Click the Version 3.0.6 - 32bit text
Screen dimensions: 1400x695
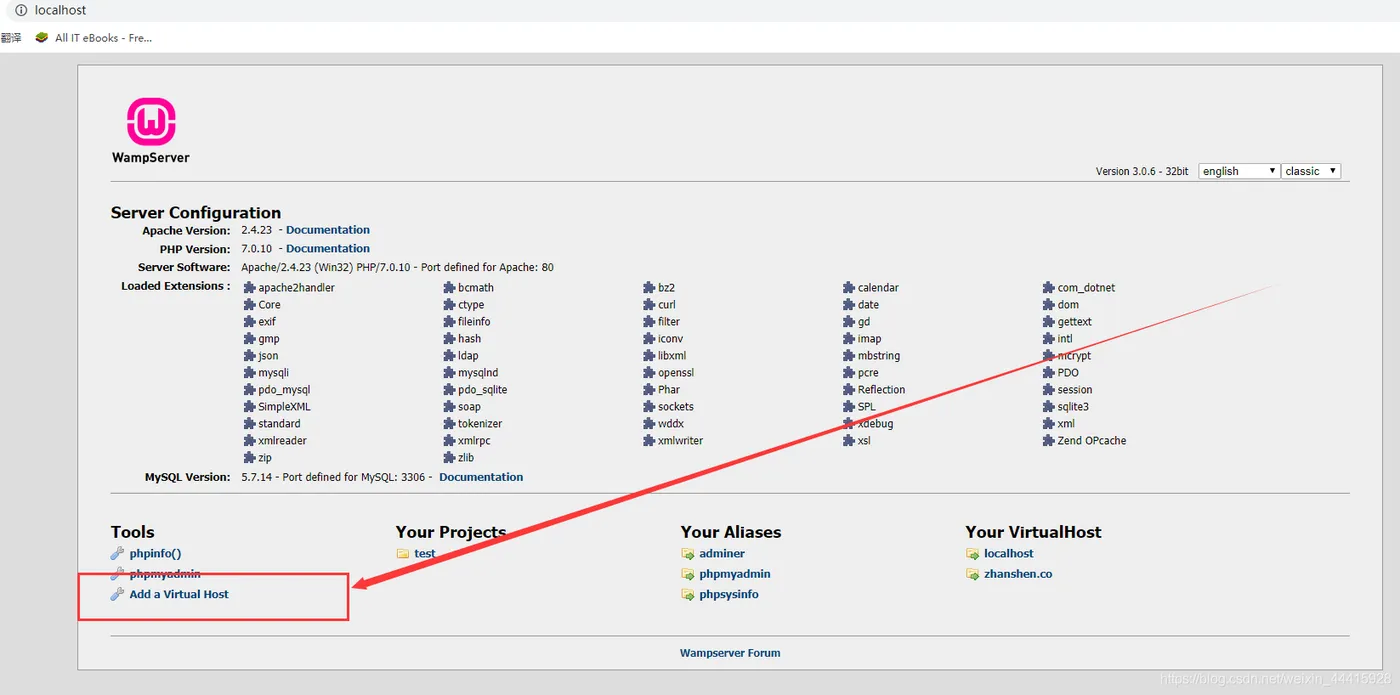(1142, 171)
